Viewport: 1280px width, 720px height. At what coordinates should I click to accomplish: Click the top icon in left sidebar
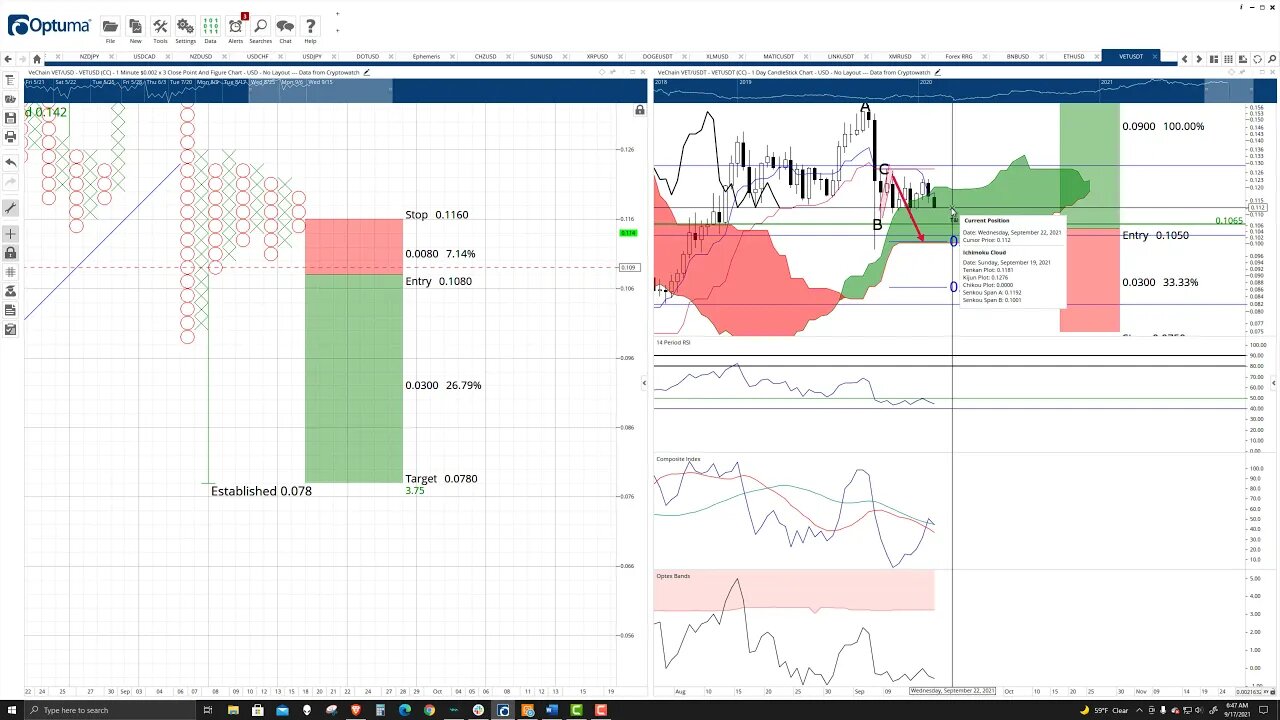coord(9,80)
